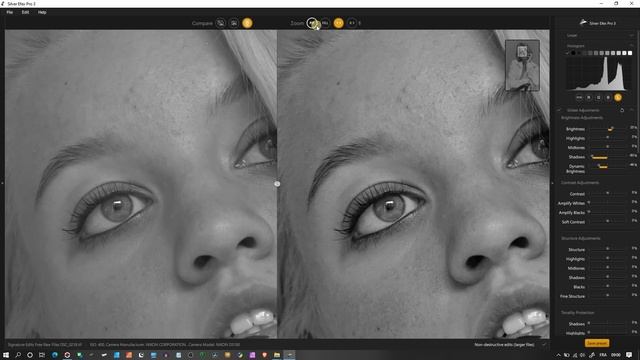Switch Compare to single image view
Image resolution: width=640 pixels, height=360 pixels.
point(221,23)
